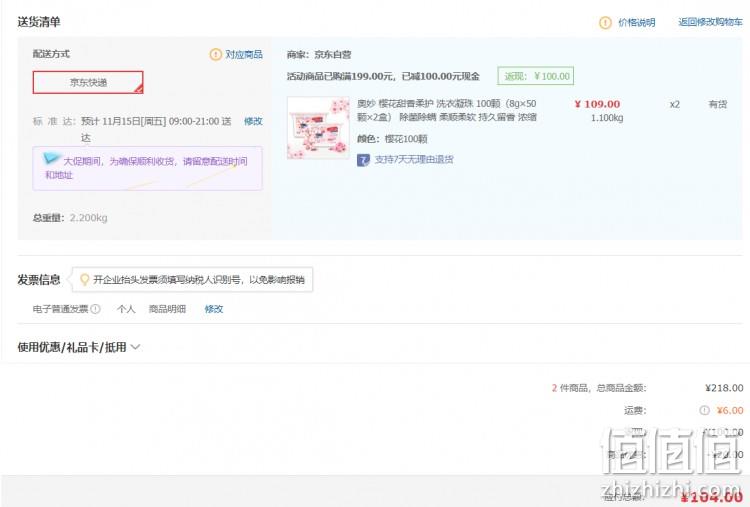Screen dimensions: 750x507
Task: Click the 总商品金额 value ¥218.00
Action: point(724,388)
